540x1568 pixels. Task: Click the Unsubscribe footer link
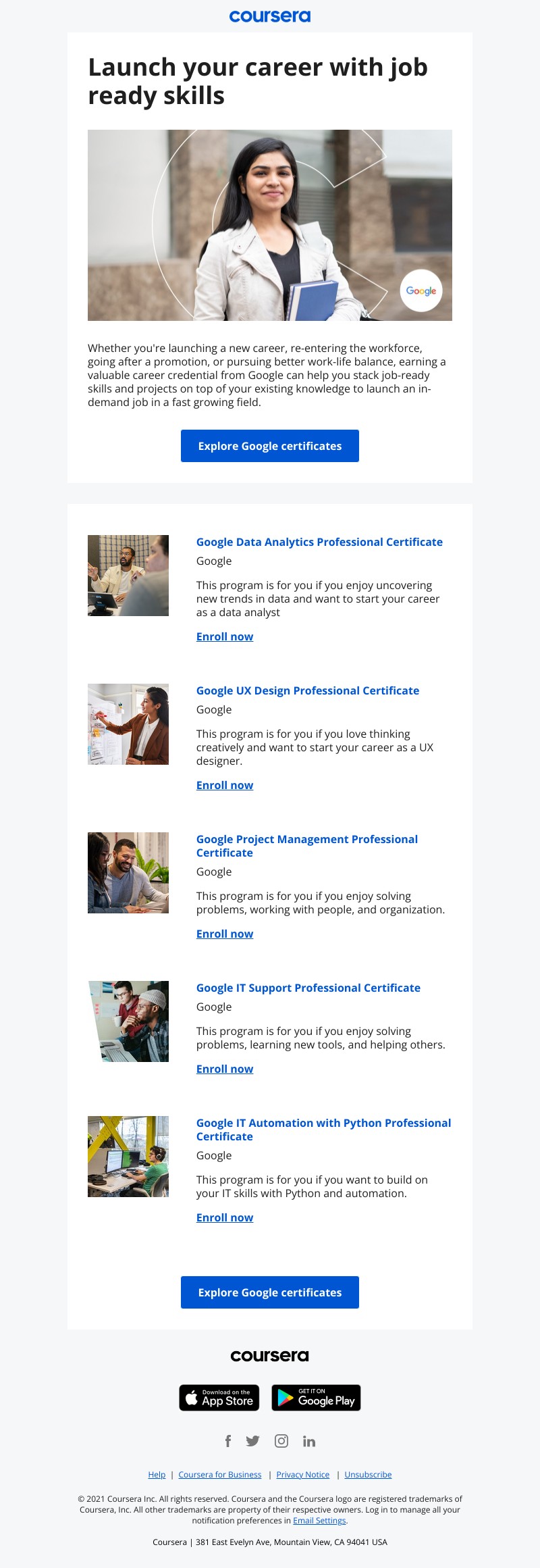pyautogui.click(x=368, y=1475)
